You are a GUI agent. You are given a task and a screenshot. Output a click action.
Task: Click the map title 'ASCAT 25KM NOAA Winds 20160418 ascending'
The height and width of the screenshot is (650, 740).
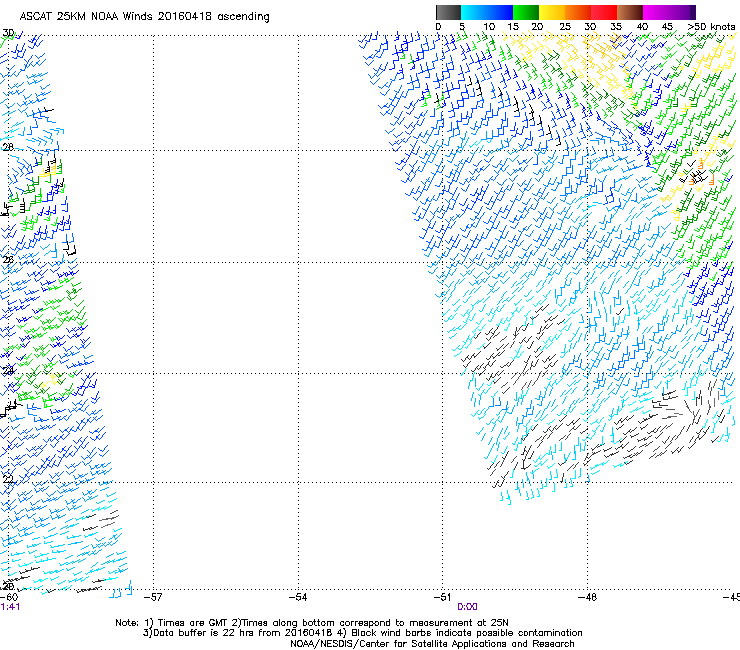144,17
